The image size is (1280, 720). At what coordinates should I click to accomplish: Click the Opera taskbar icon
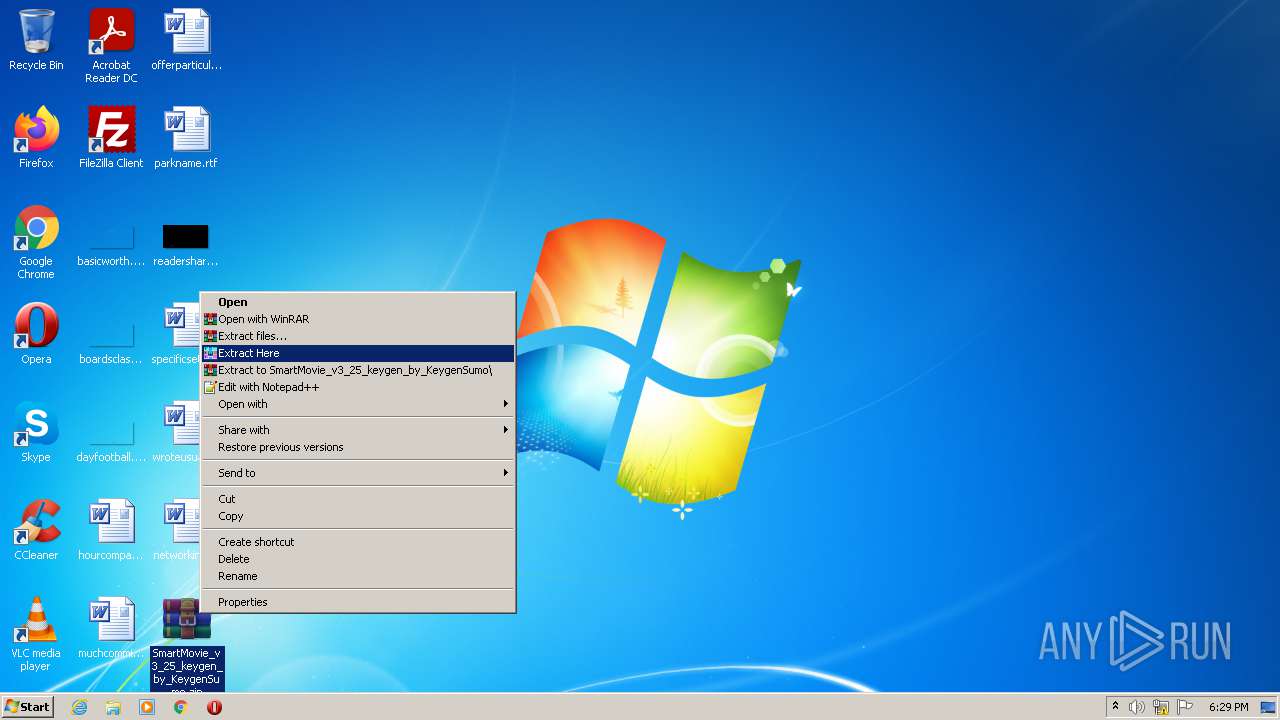point(214,707)
